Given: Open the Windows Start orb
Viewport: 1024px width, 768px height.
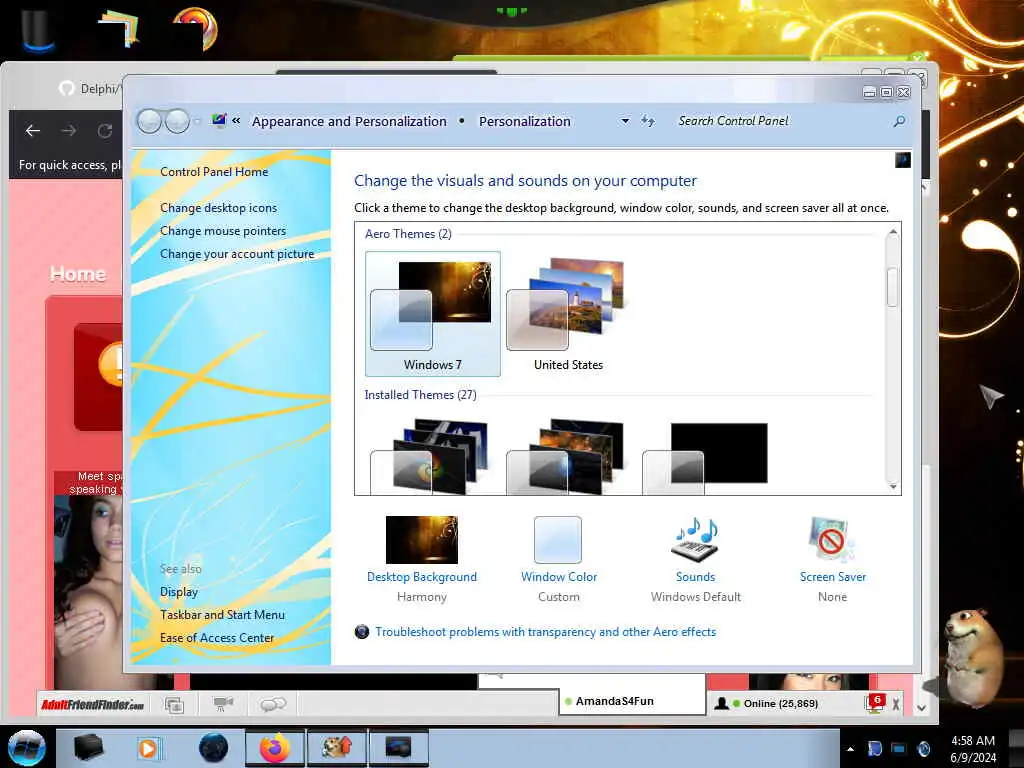Looking at the screenshot, I should 26,748.
